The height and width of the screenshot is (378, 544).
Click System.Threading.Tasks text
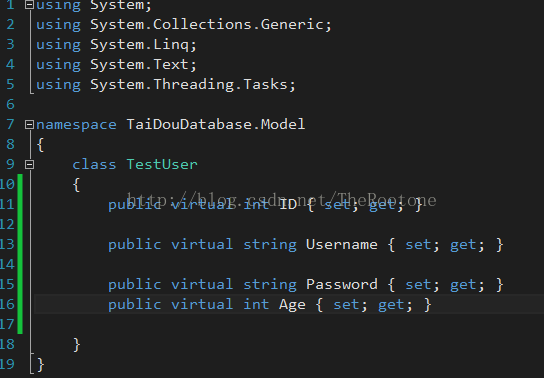[189, 85]
